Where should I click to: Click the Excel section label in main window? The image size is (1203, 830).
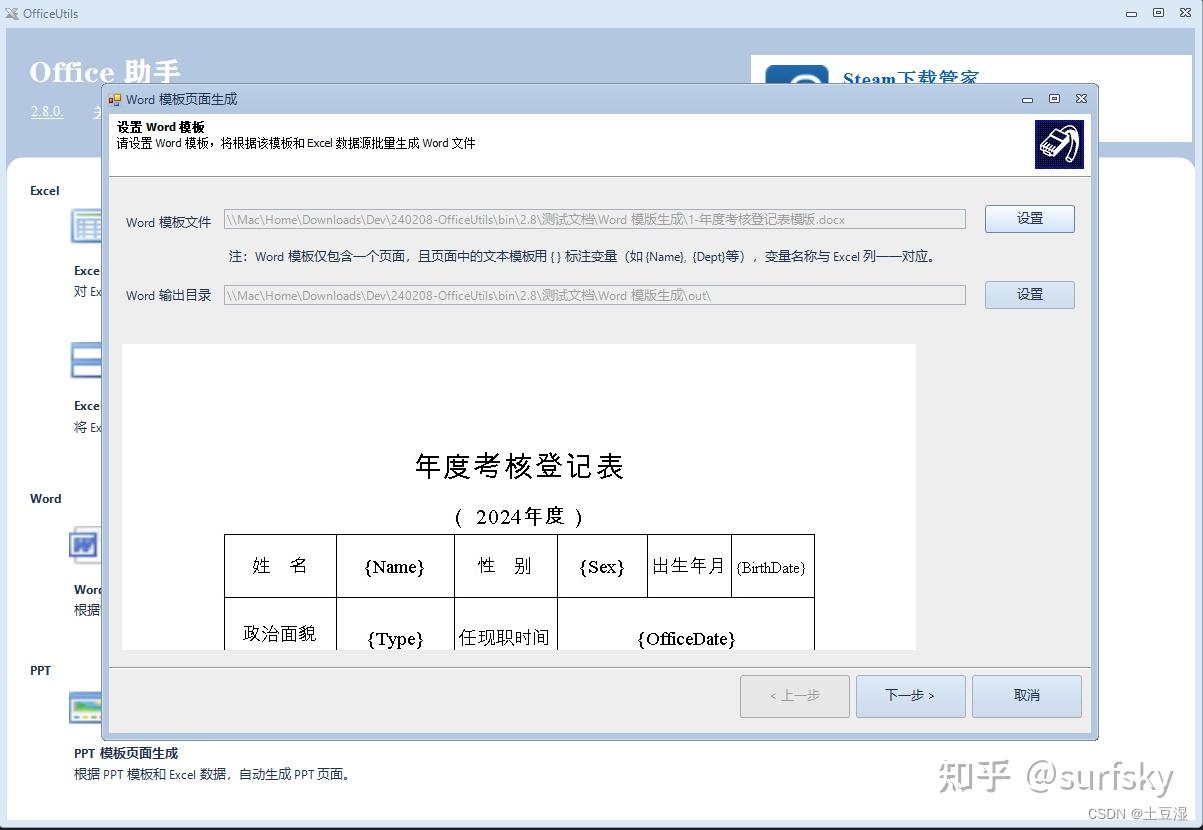click(45, 191)
